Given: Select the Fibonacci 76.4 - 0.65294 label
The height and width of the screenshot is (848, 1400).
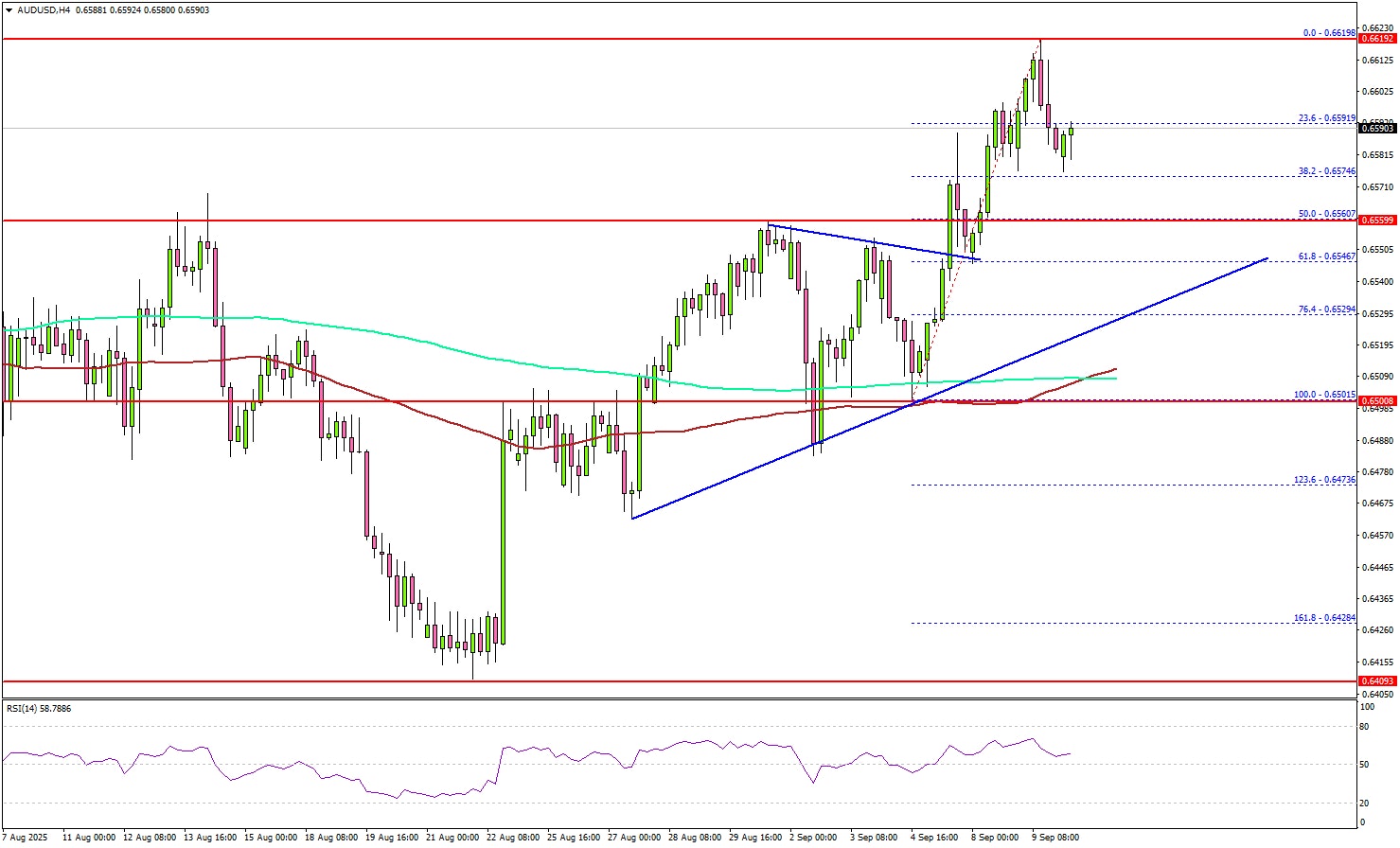Looking at the screenshot, I should [x=1326, y=309].
